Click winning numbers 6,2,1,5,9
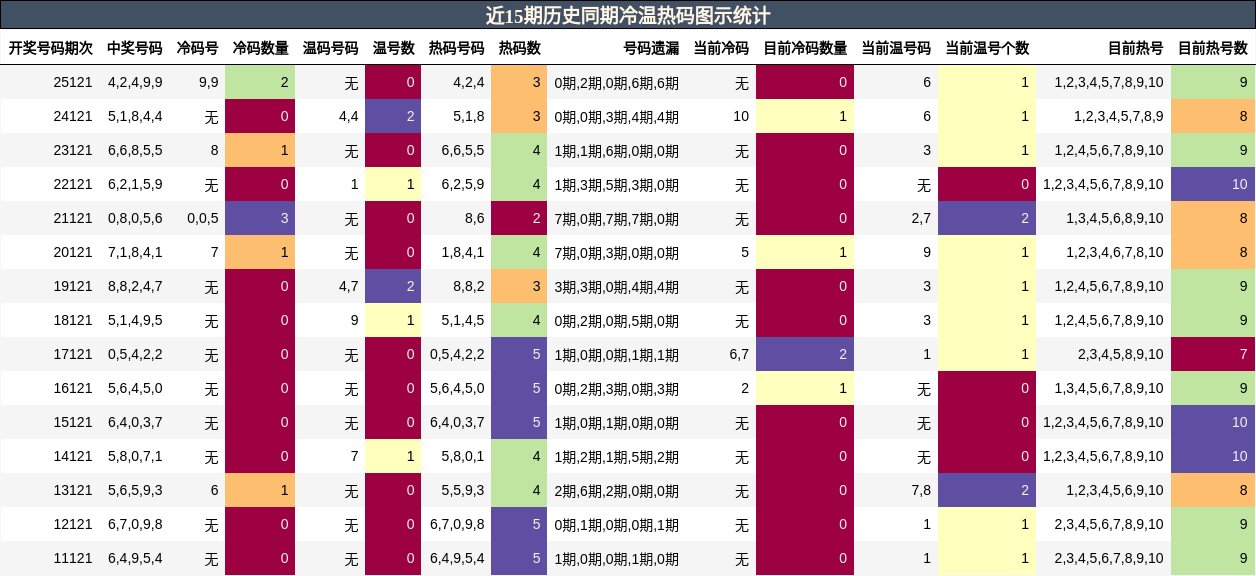Image resolution: width=1256 pixels, height=576 pixels. pyautogui.click(x=135, y=184)
